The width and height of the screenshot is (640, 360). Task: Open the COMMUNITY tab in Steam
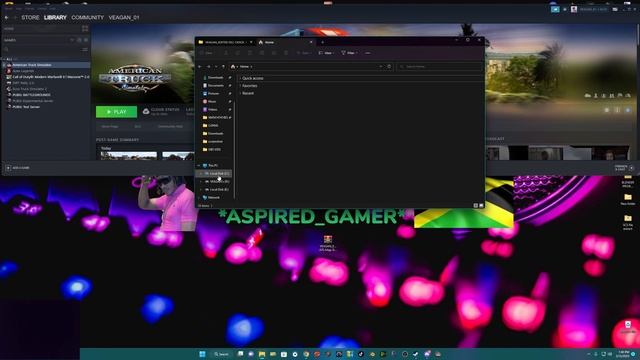pos(87,18)
